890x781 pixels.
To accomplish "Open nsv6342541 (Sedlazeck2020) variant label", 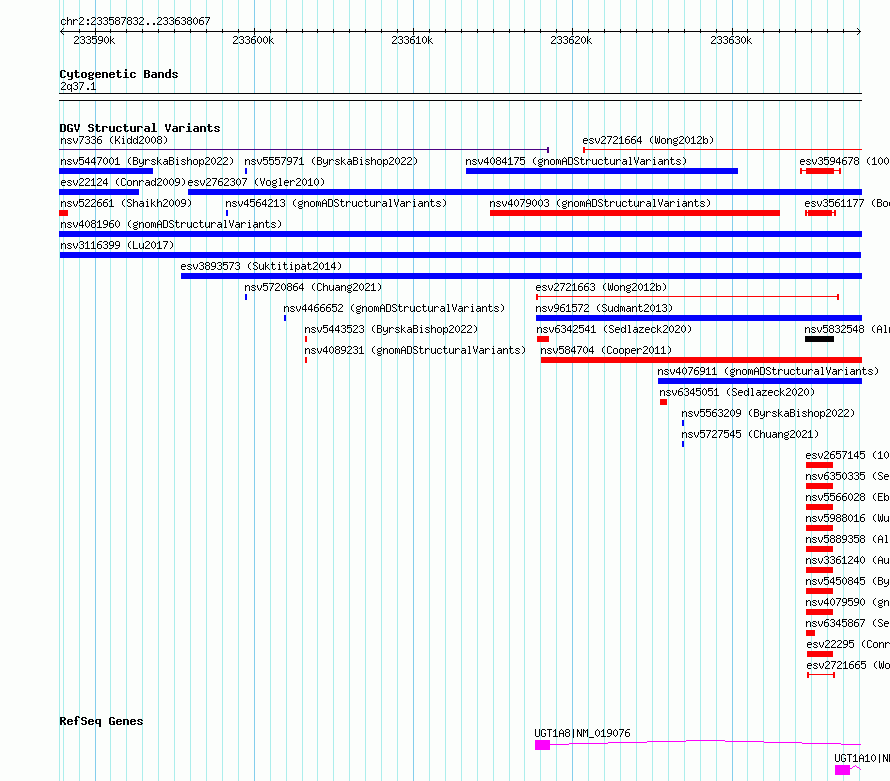I will tap(614, 329).
